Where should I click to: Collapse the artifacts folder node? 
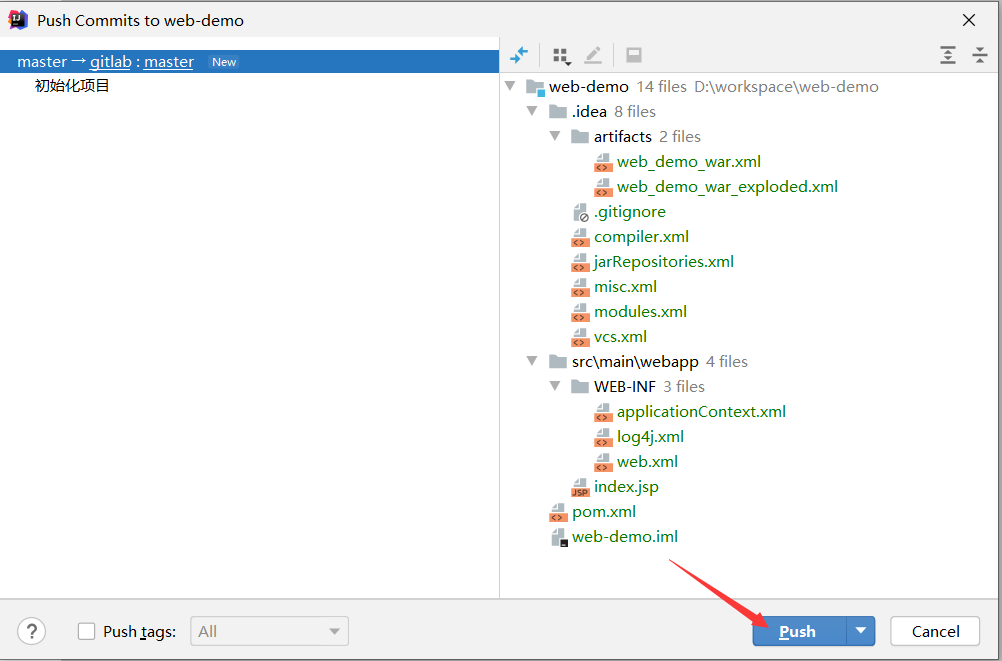tap(555, 136)
